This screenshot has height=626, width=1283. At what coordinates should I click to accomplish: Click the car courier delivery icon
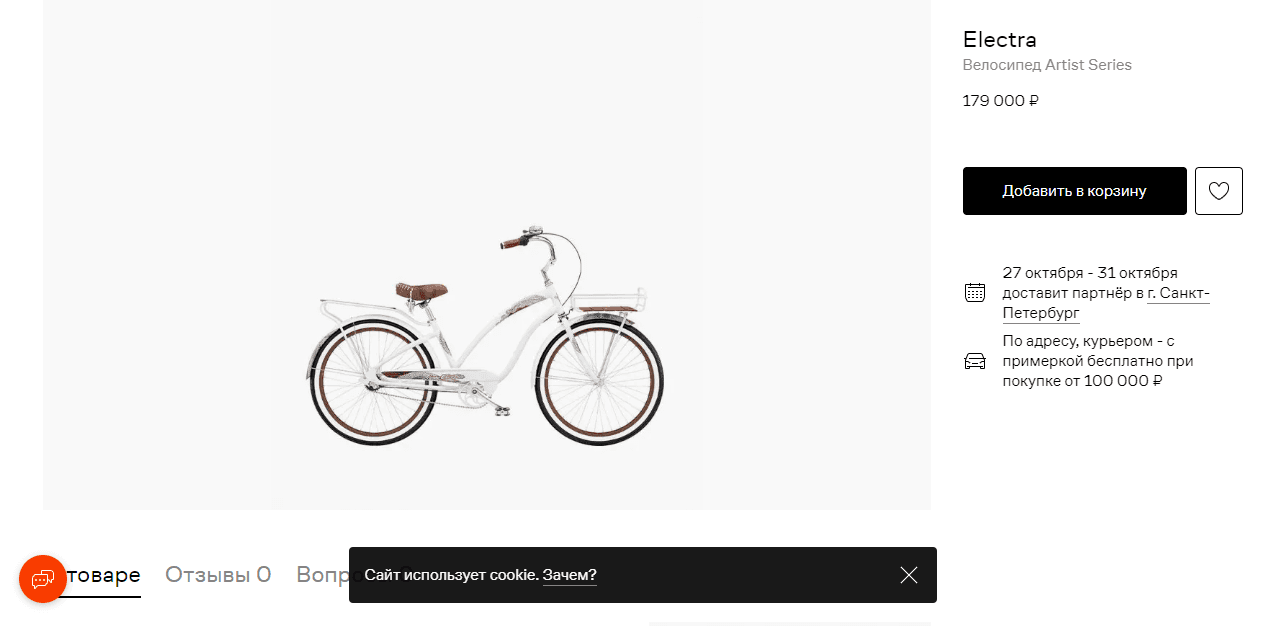click(x=975, y=361)
